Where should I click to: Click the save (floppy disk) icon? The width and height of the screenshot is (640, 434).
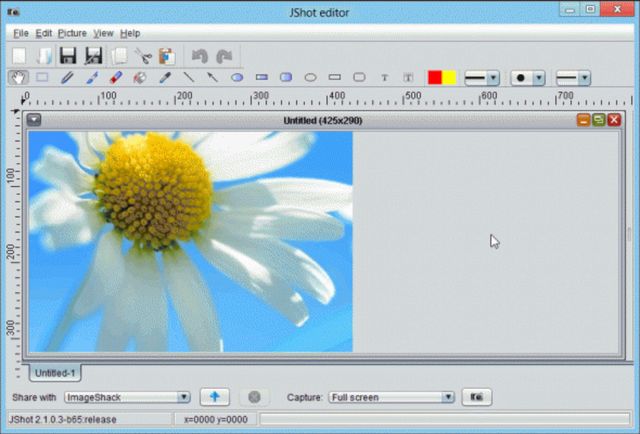[x=68, y=56]
